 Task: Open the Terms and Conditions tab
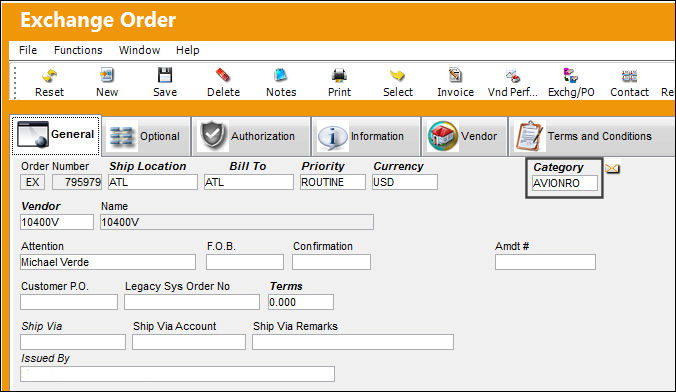click(591, 136)
